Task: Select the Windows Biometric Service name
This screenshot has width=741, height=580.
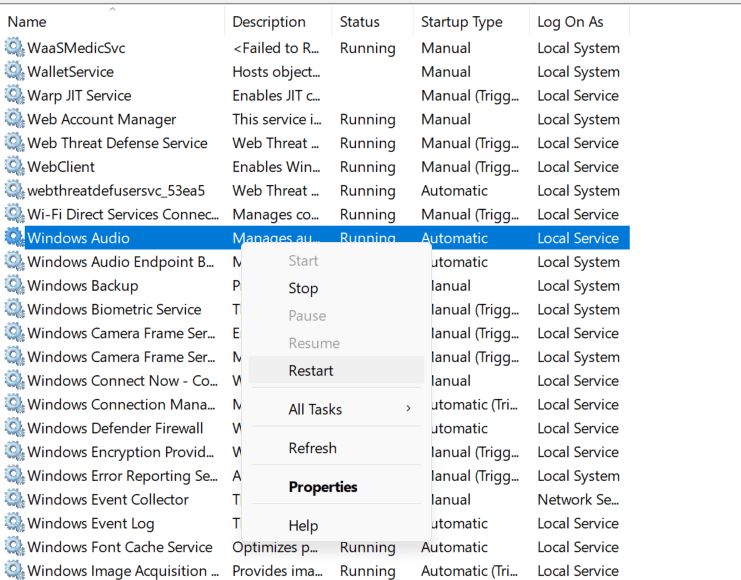Action: pos(114,310)
